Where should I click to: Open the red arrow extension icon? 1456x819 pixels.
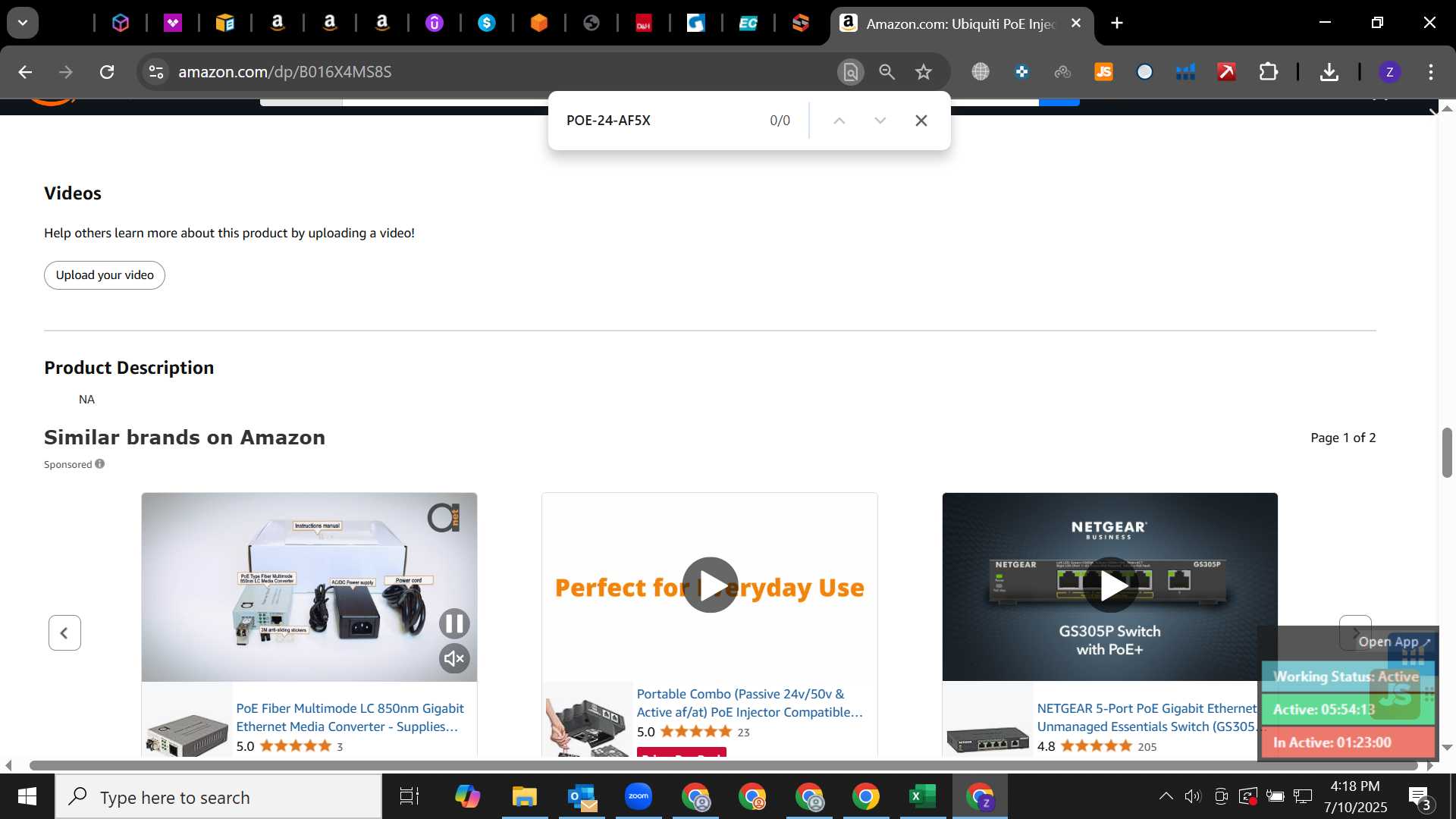pos(1226,72)
